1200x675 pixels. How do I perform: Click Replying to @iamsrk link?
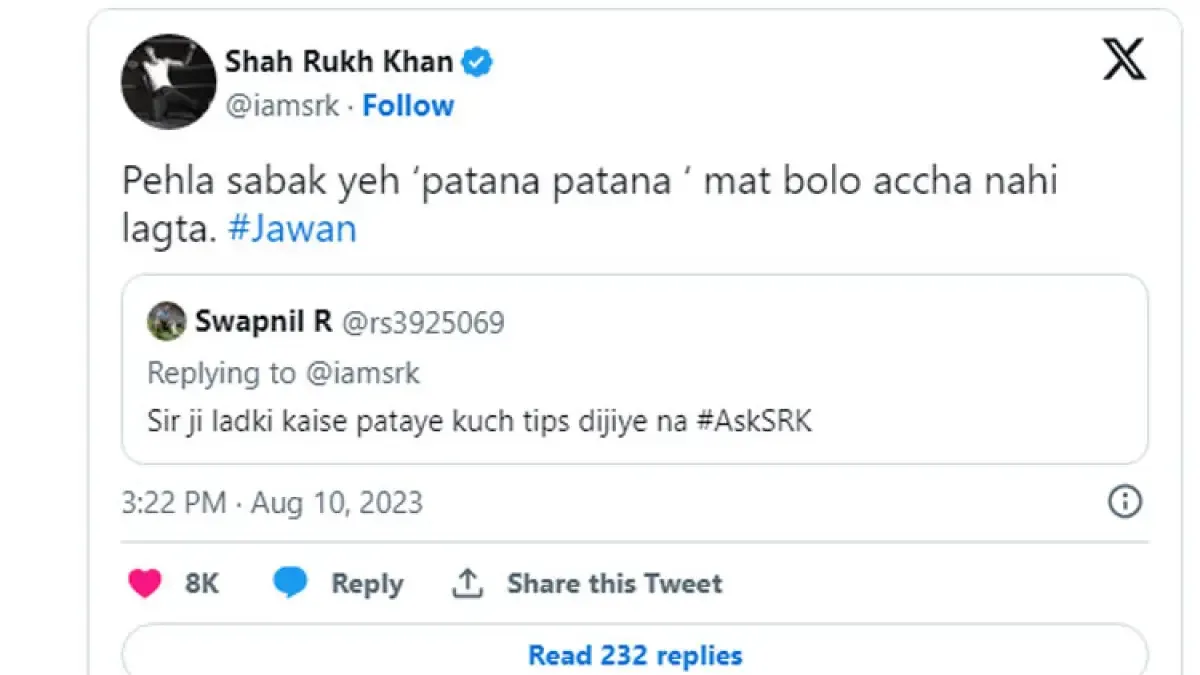coord(285,372)
